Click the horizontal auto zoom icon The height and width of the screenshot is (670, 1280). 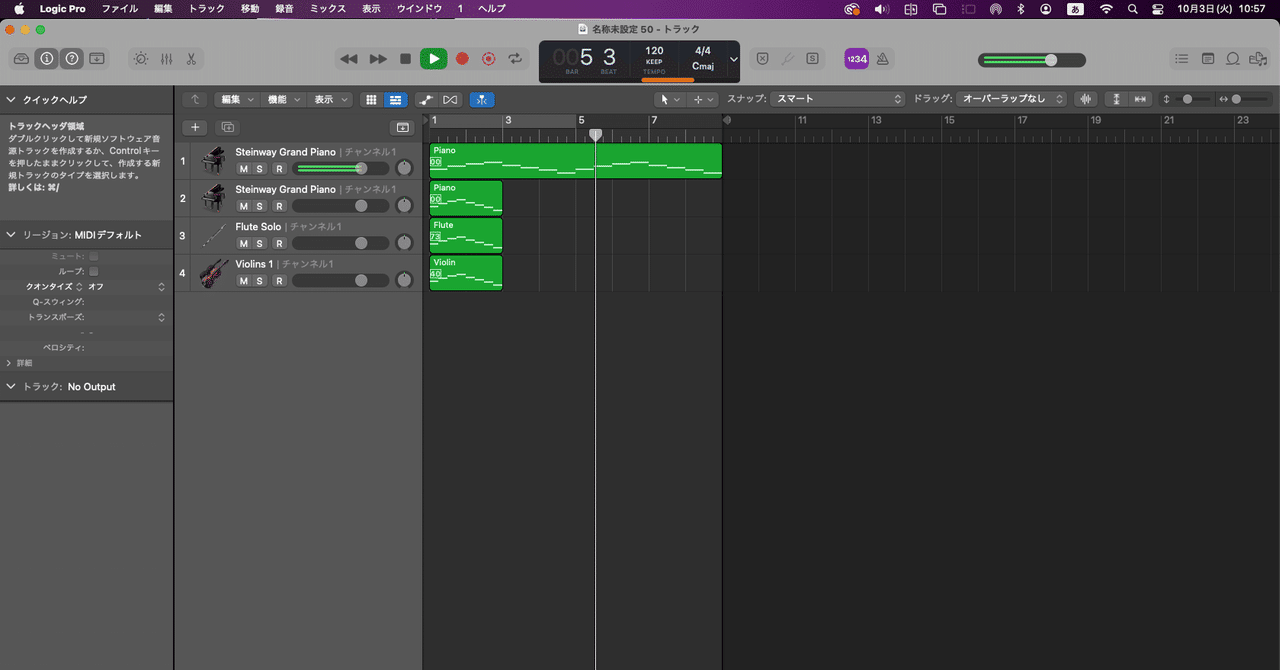[x=1140, y=99]
